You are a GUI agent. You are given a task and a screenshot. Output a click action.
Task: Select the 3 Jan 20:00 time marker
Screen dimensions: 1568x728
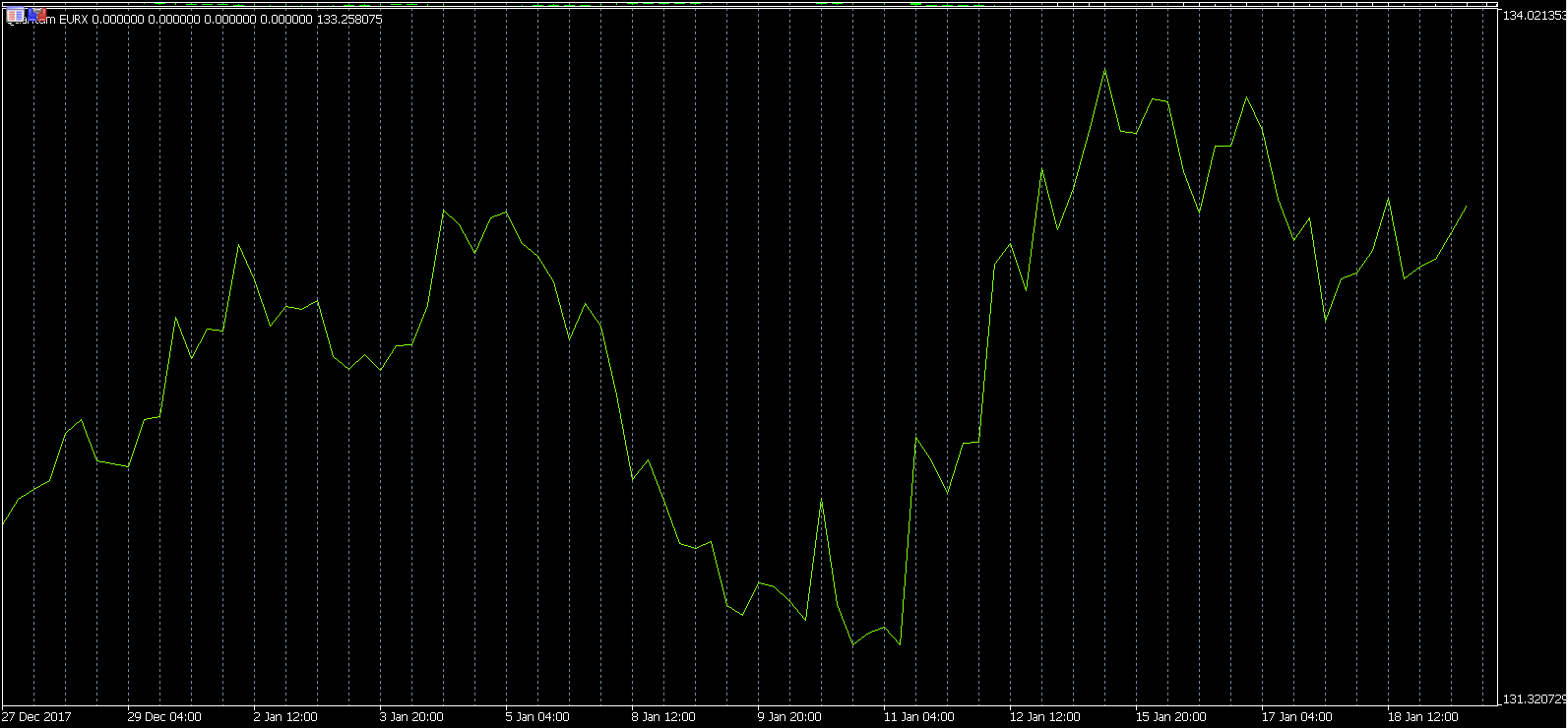coord(411,717)
